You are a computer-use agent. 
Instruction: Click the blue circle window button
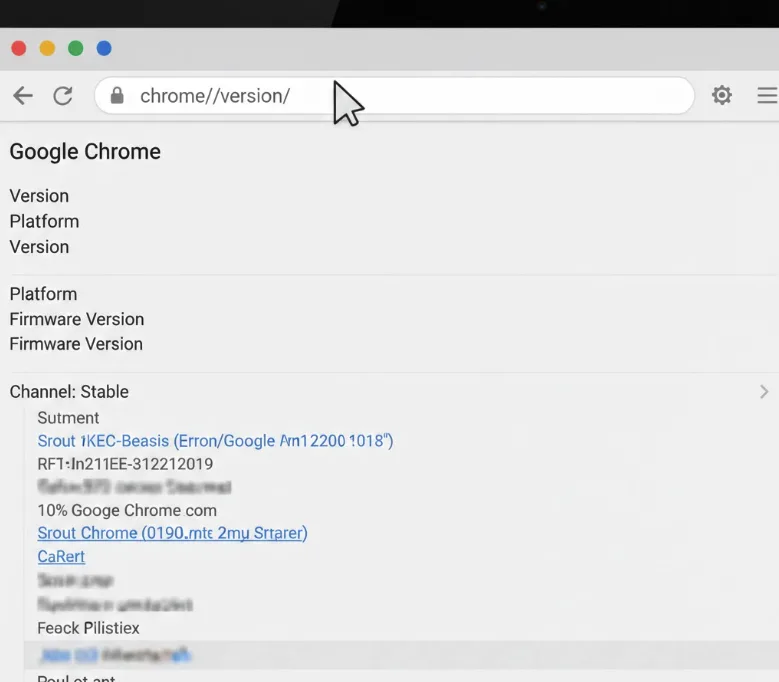tap(104, 48)
